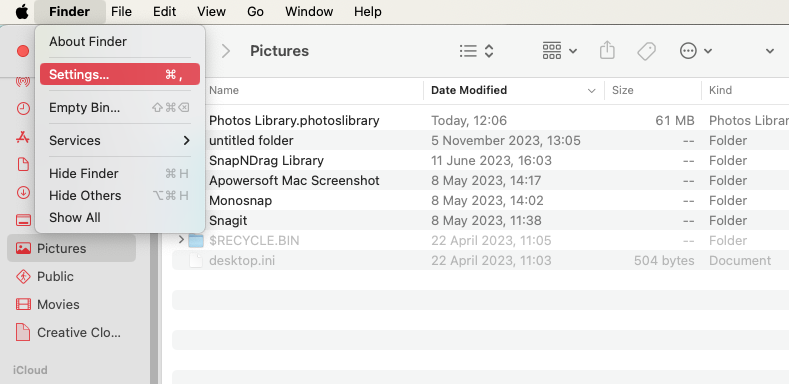Select the desktop.ini file name
The image size is (789, 384).
point(242,261)
